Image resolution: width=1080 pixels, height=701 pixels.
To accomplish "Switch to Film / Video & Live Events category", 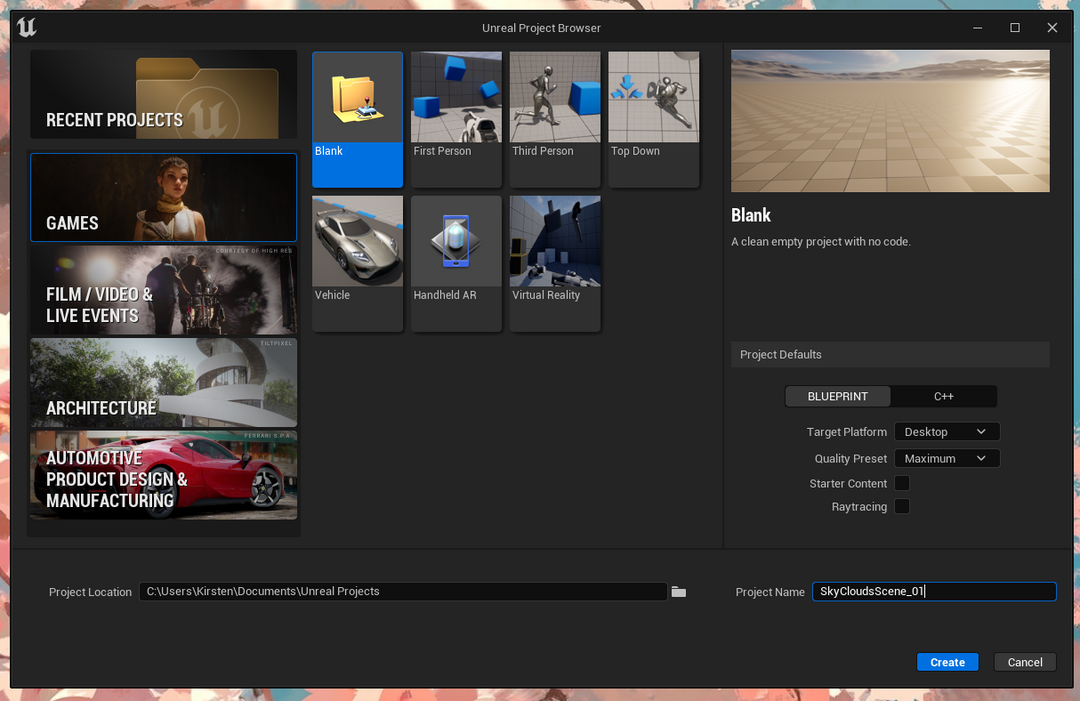I will coord(163,291).
